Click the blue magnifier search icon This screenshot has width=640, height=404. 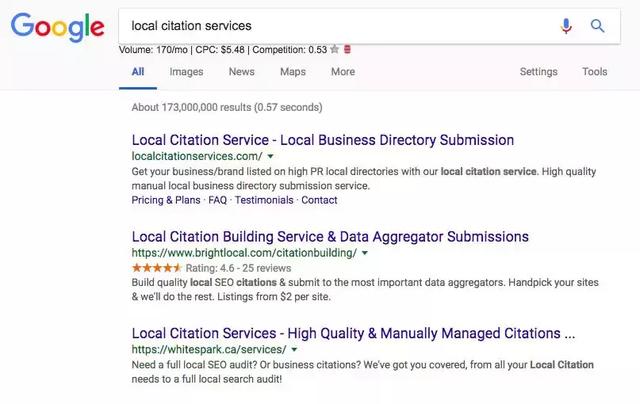pos(598,26)
